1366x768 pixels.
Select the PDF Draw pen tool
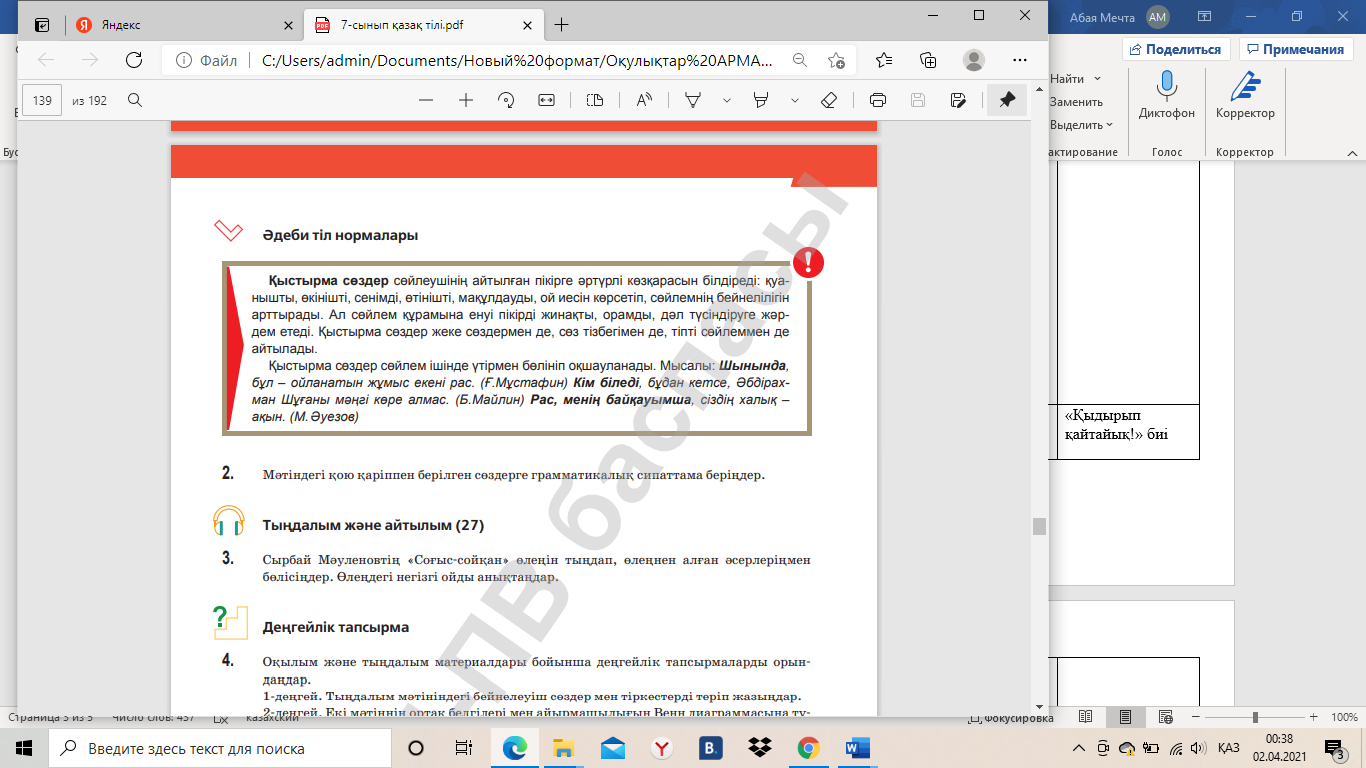coord(692,100)
